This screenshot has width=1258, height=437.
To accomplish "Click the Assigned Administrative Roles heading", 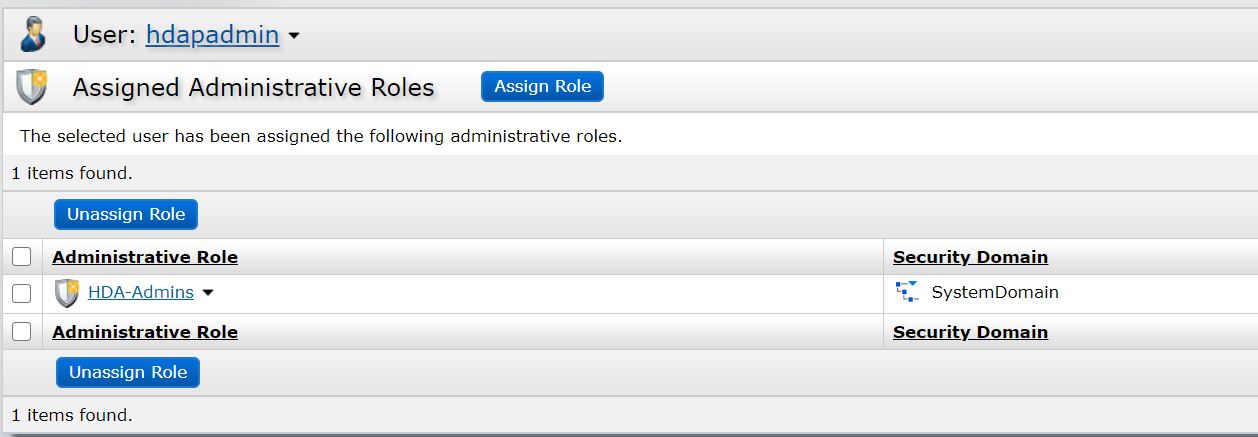I will (x=253, y=88).
